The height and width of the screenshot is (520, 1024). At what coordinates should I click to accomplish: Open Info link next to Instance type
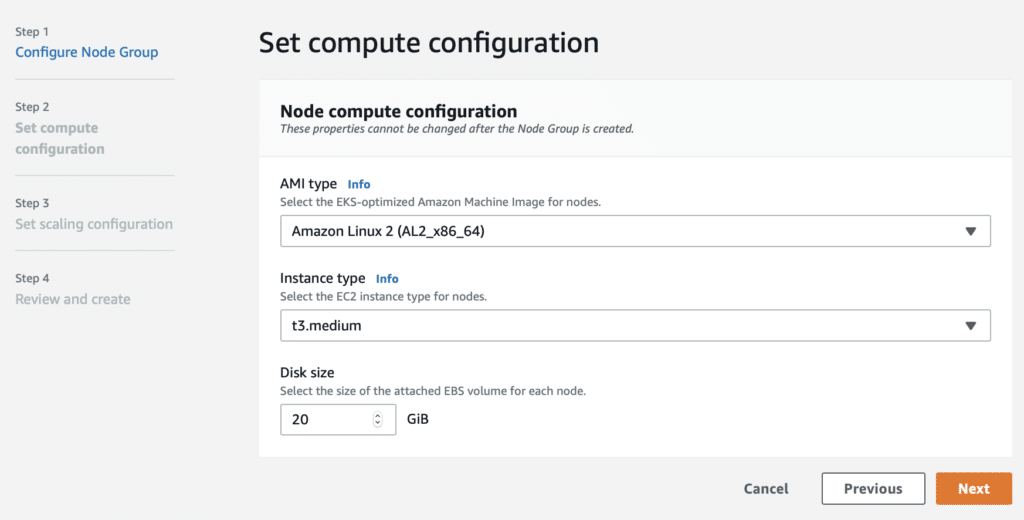(x=387, y=279)
